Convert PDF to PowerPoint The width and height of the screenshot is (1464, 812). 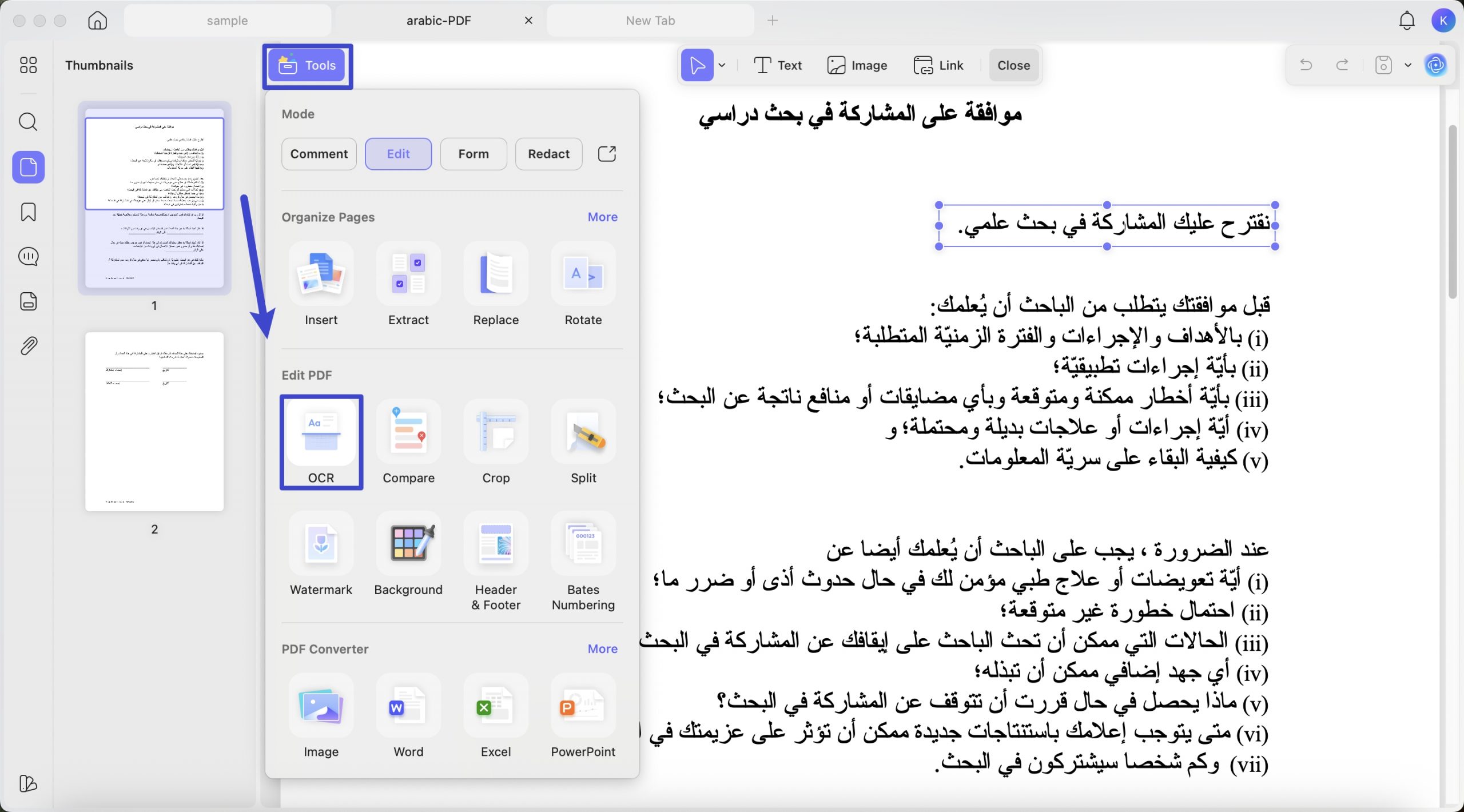[583, 717]
